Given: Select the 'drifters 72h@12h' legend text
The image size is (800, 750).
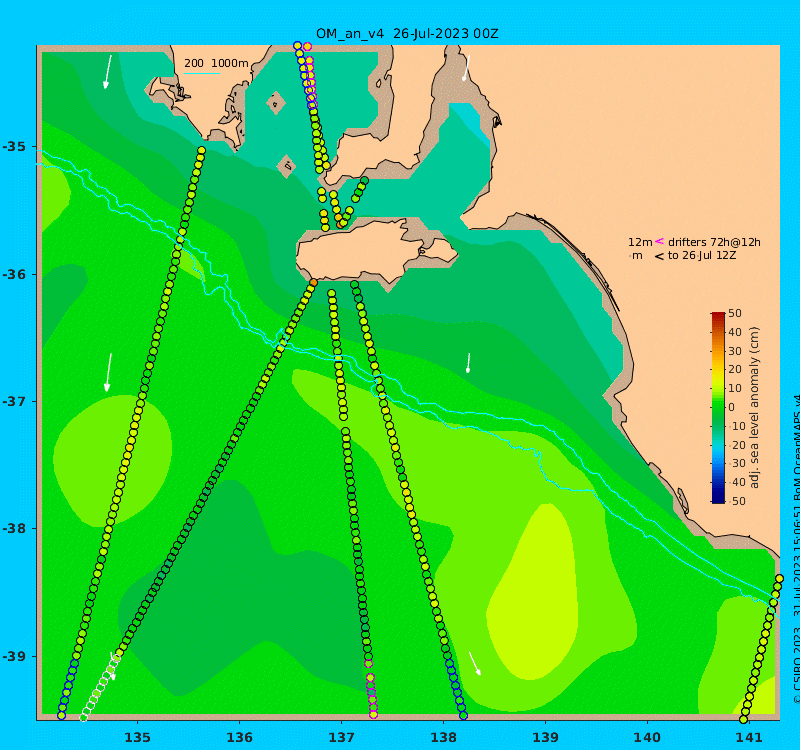Looking at the screenshot, I should 714,242.
